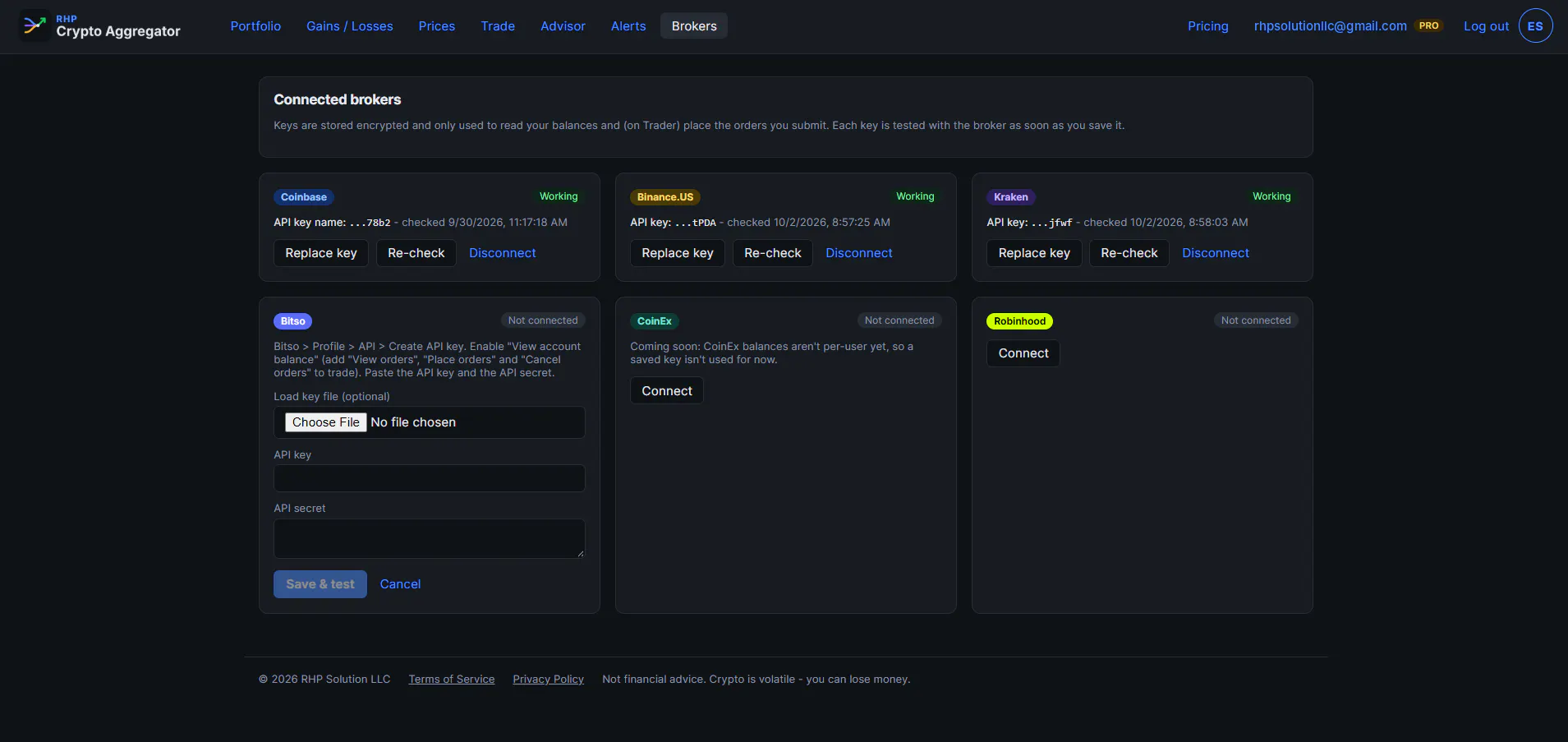
Task: Click the Choose File button for Bitso
Action: coord(326,422)
